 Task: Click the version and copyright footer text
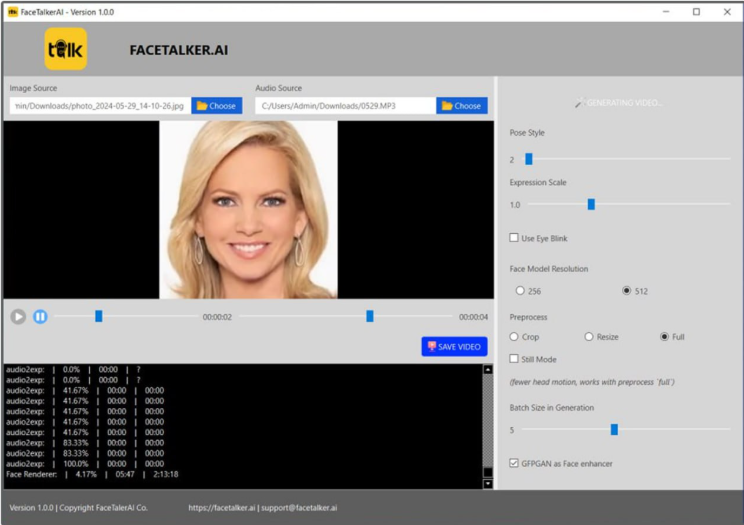point(79,508)
